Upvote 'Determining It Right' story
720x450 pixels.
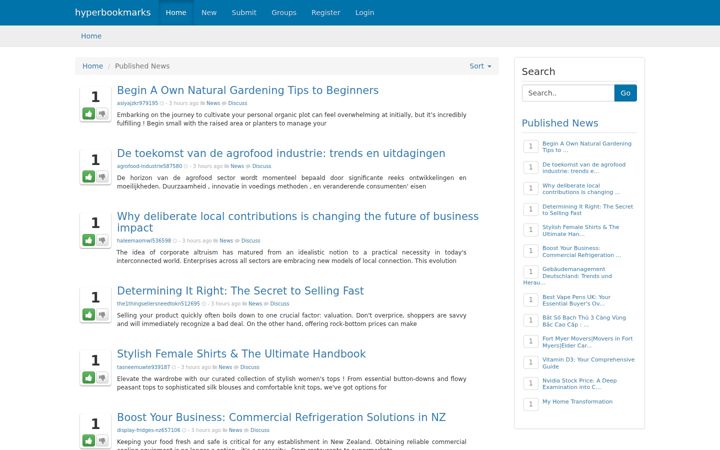pyautogui.click(x=89, y=314)
